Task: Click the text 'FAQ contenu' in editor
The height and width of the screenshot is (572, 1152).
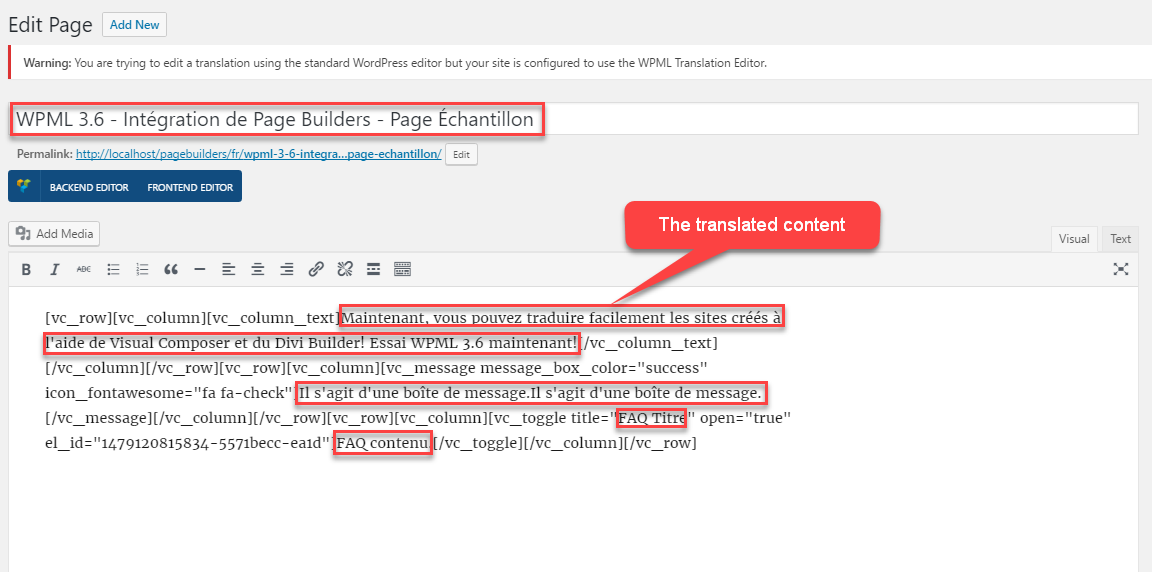Action: (x=382, y=444)
